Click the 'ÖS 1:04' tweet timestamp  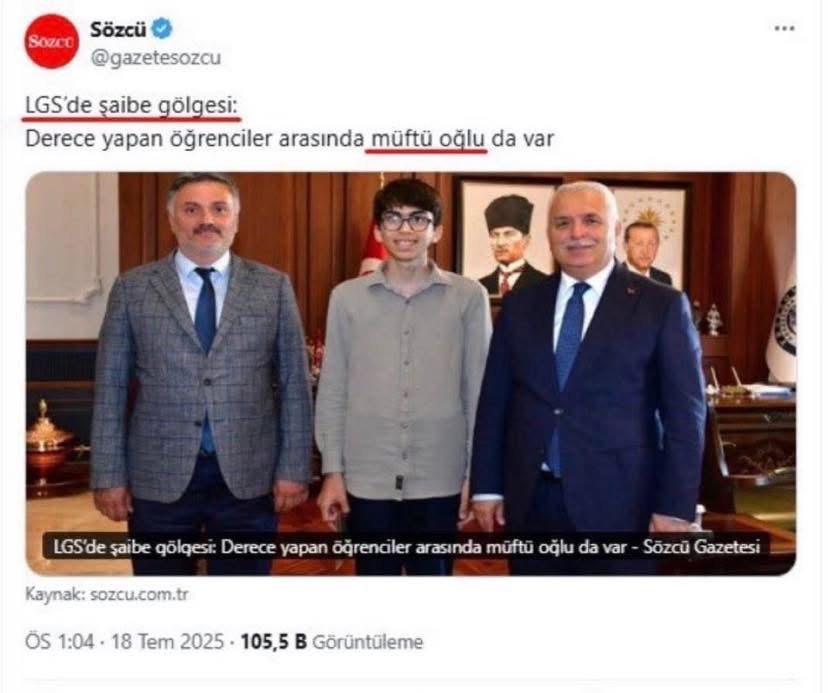click(60, 642)
